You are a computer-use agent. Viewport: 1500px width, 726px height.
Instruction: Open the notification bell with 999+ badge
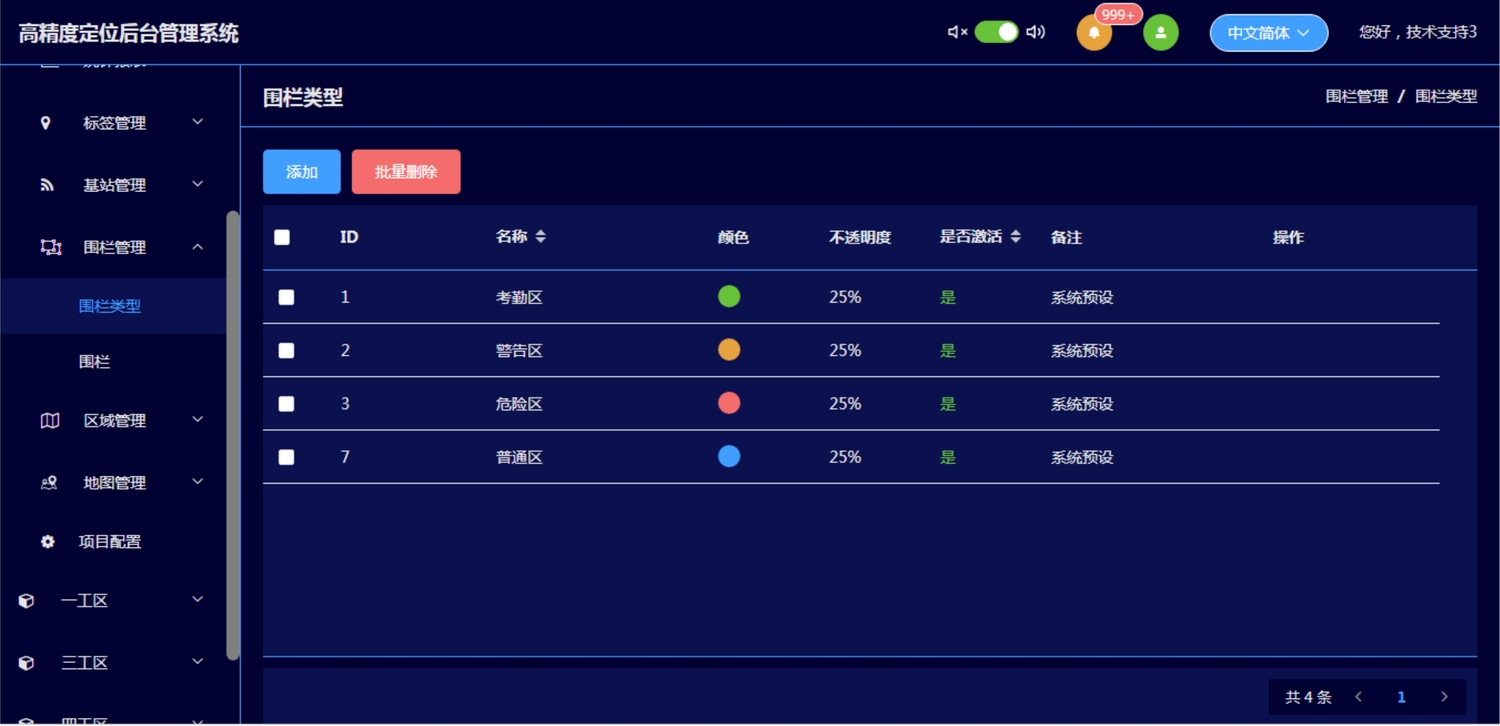pos(1094,33)
